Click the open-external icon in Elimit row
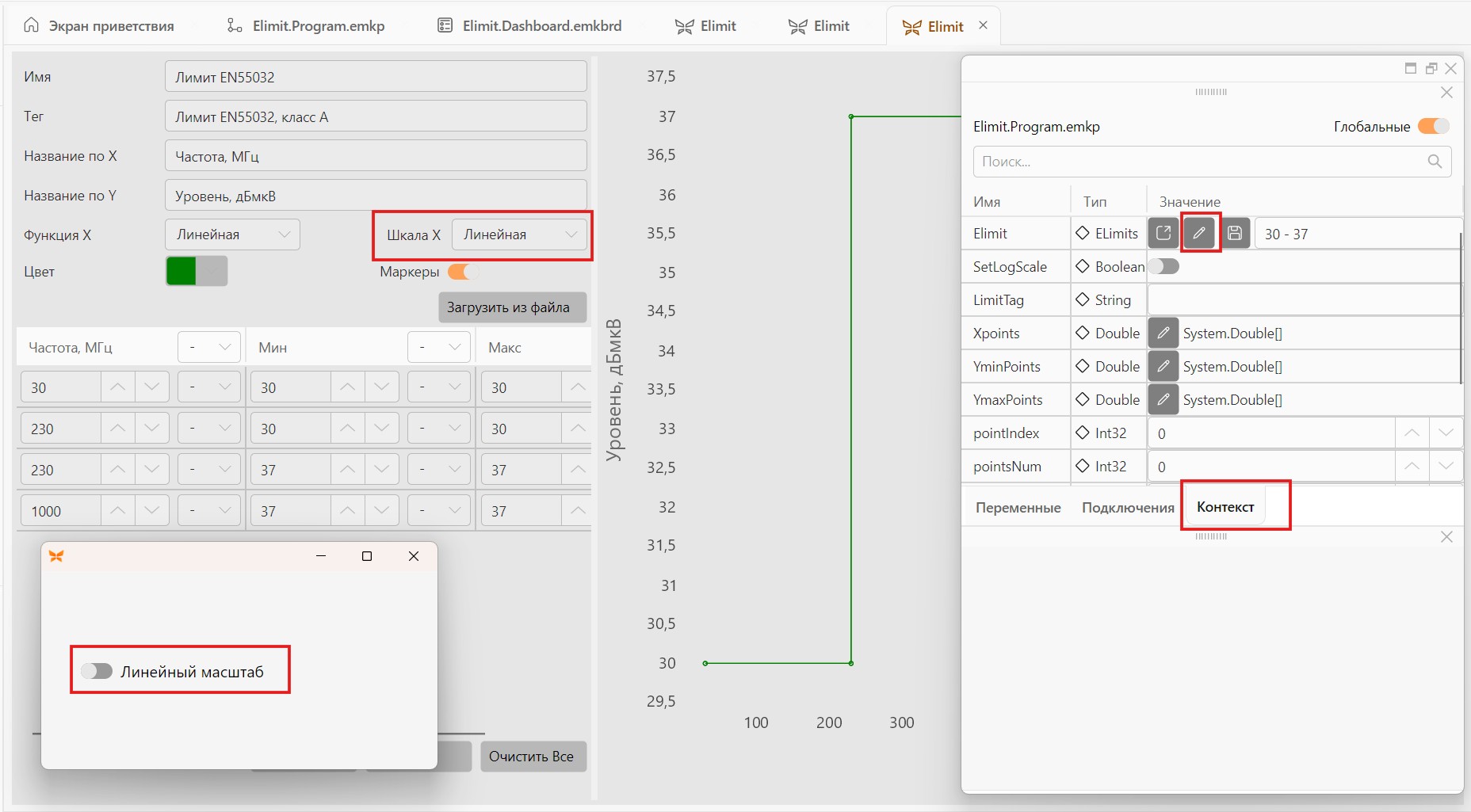 (1163, 234)
